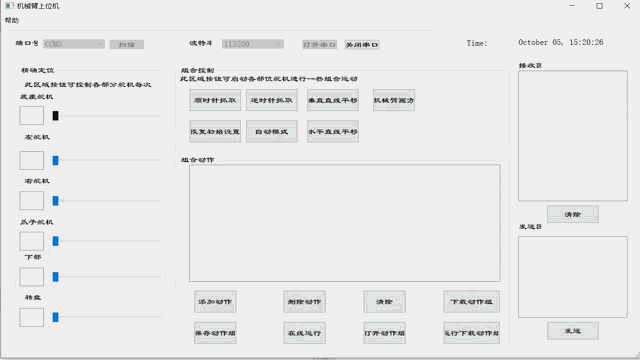Click the 打开动作组 button

(x=384, y=333)
